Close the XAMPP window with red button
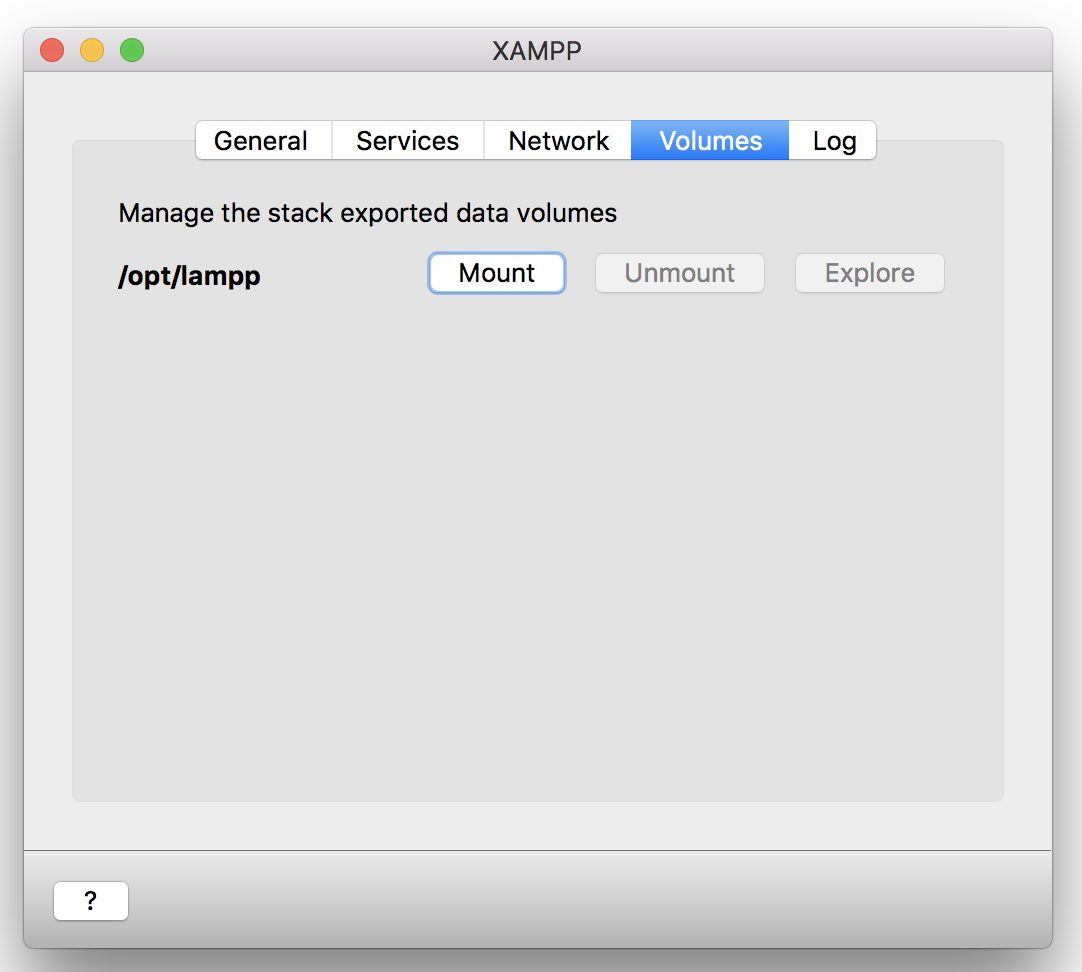 click(x=52, y=50)
